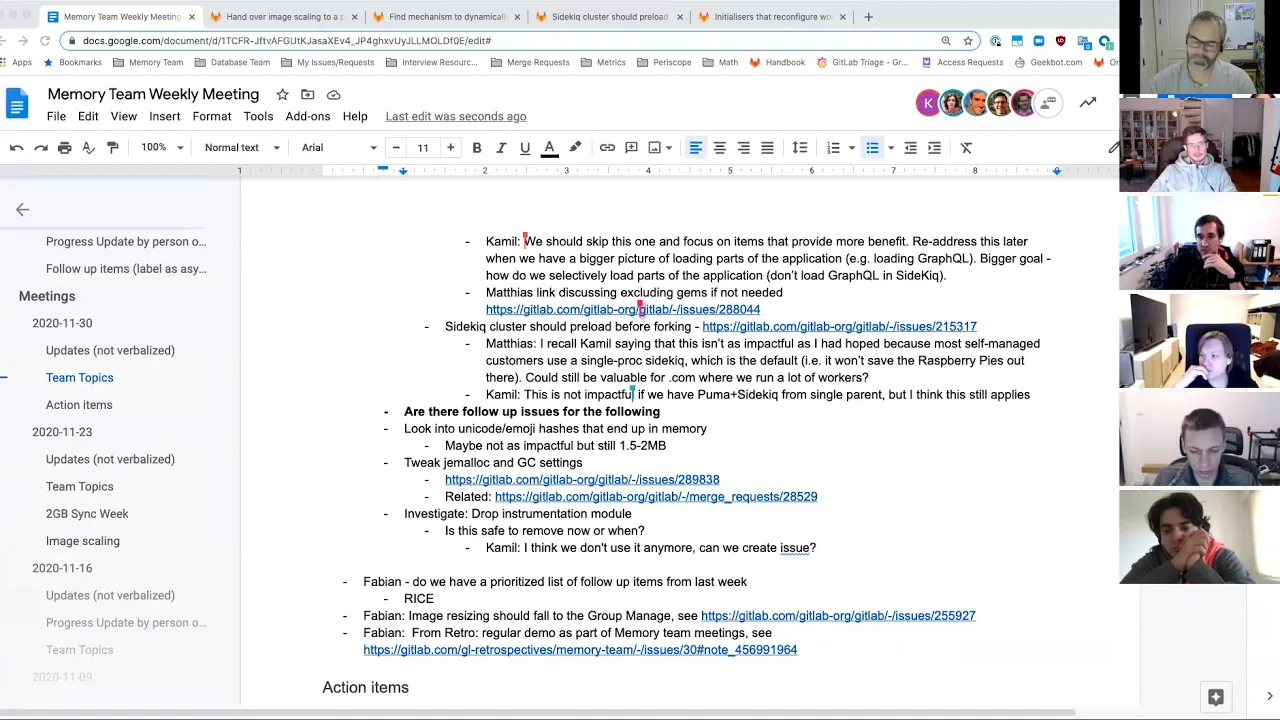Open Last edit was seconds ago history

coord(456,117)
